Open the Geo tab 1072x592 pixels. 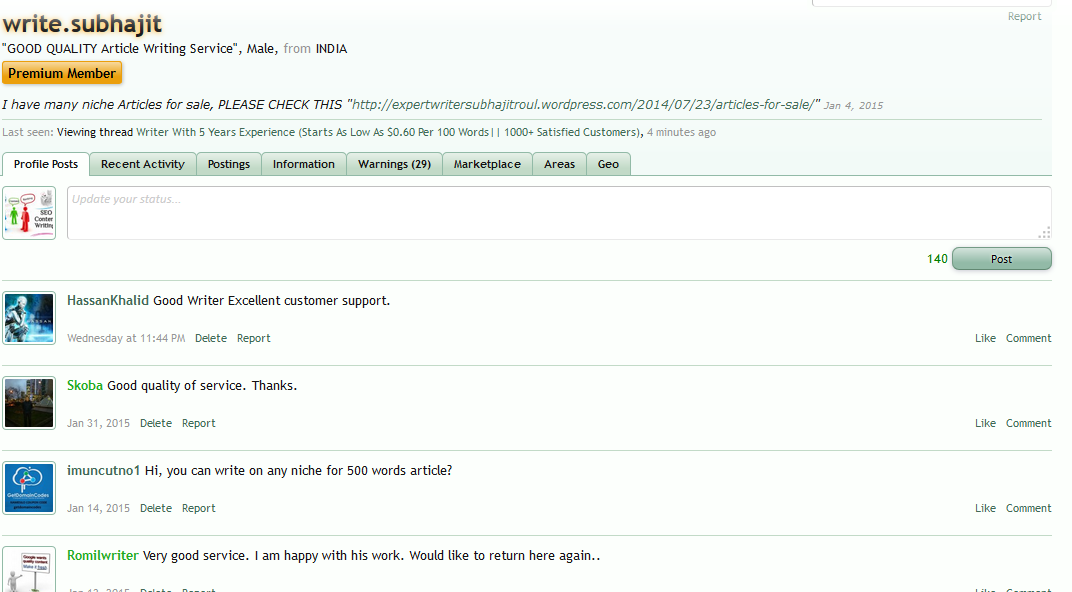point(608,164)
